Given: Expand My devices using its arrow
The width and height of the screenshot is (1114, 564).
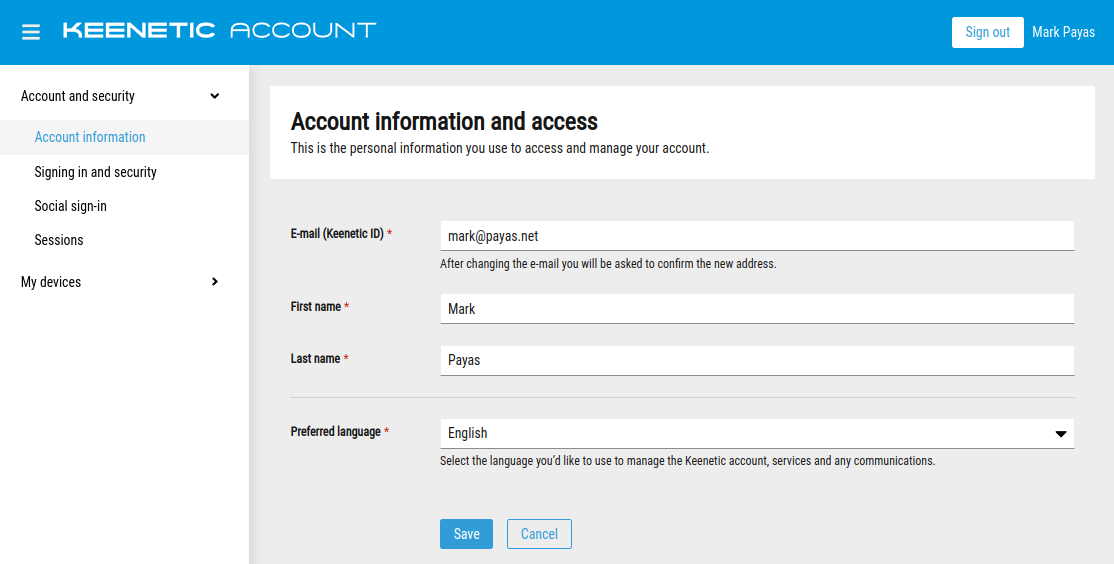Looking at the screenshot, I should [x=214, y=282].
